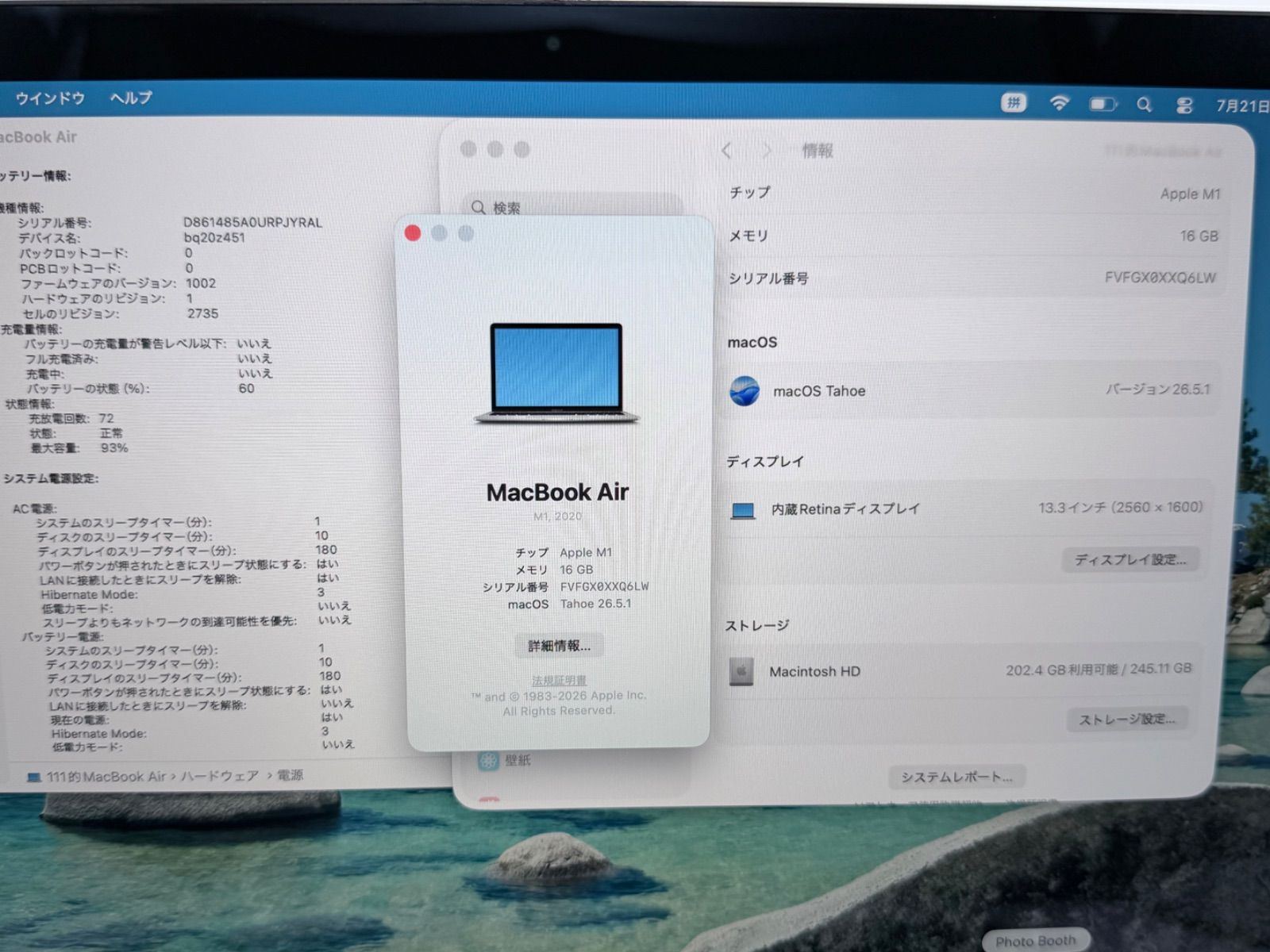Click serial FVFGX0XXQ6LW in About window
The image size is (1270, 952).
click(604, 587)
